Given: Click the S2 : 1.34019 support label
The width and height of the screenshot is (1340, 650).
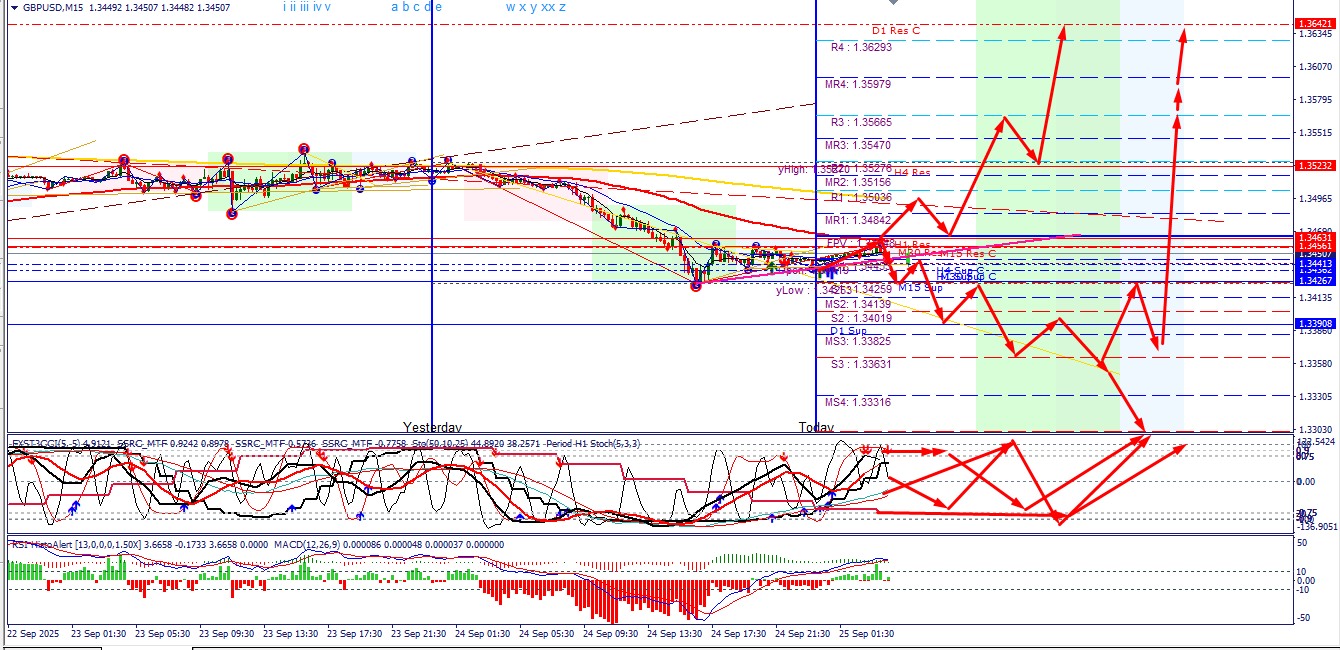Looking at the screenshot, I should (861, 318).
